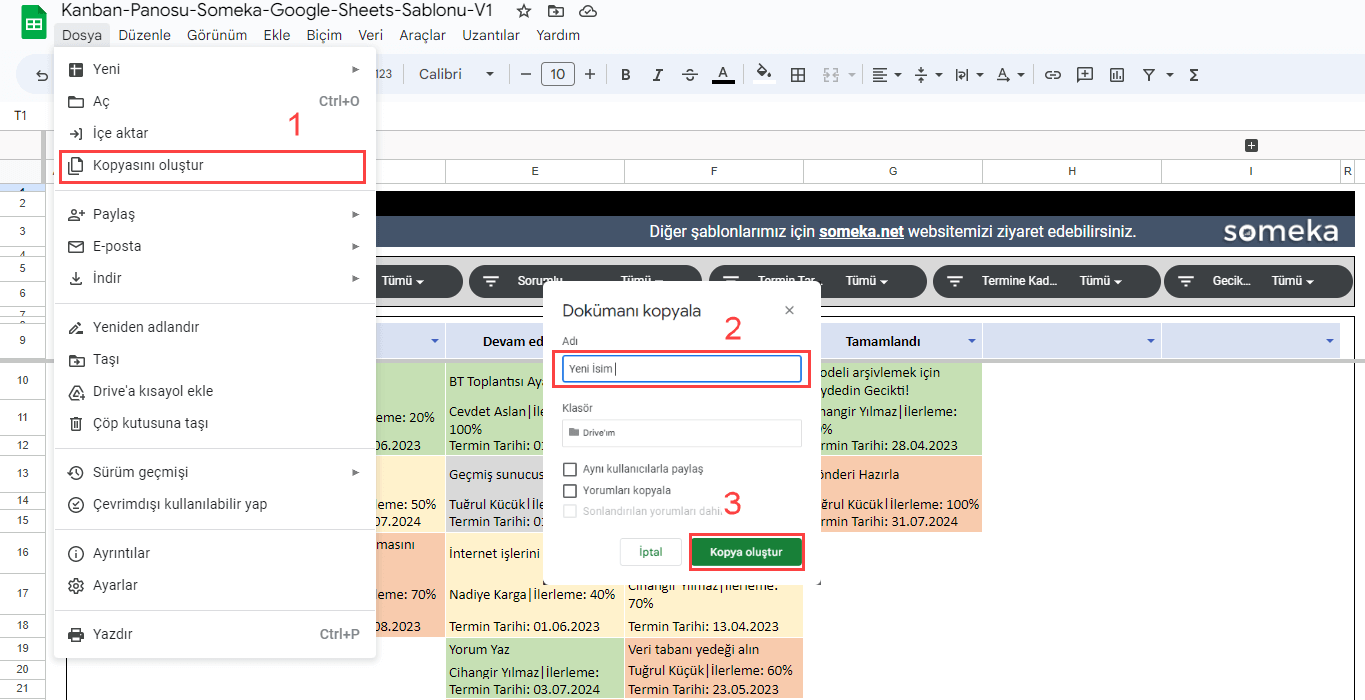Close the 'Dokümanı kopyala' dialog

point(790,311)
